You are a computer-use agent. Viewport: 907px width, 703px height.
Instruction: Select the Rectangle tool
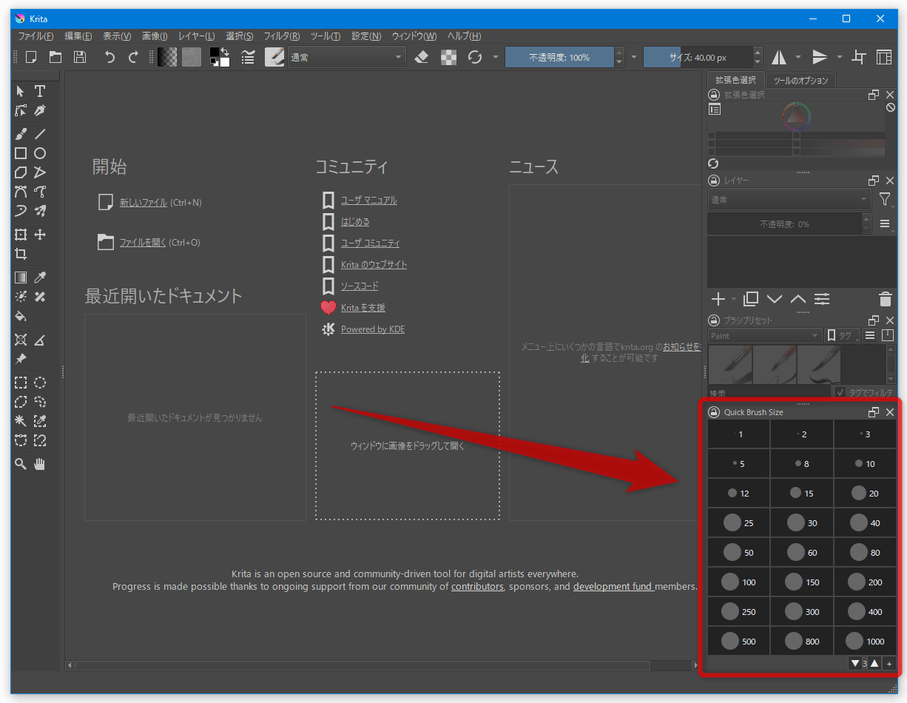tap(21, 153)
